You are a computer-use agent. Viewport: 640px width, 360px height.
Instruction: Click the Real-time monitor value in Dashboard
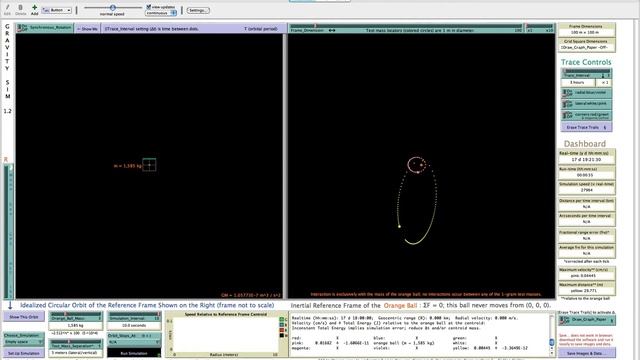(x=586, y=160)
